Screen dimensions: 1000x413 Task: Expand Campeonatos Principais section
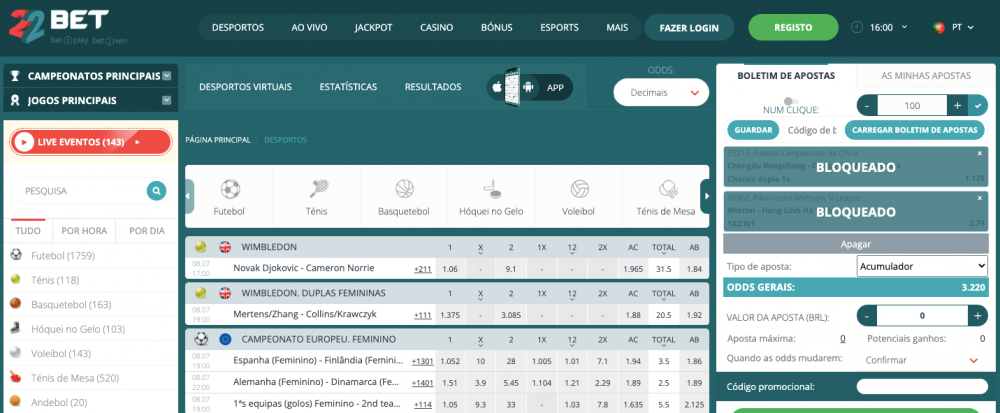tap(166, 76)
